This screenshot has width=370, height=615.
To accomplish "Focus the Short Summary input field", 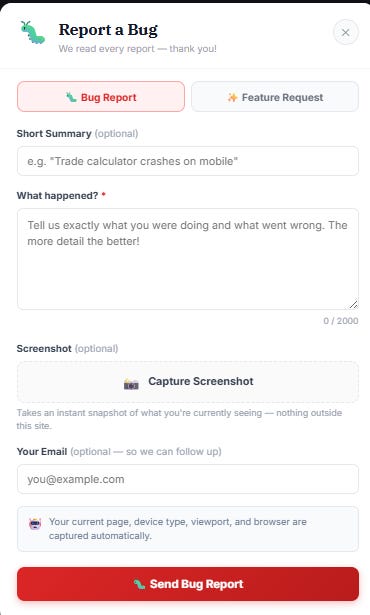I will click(188, 161).
